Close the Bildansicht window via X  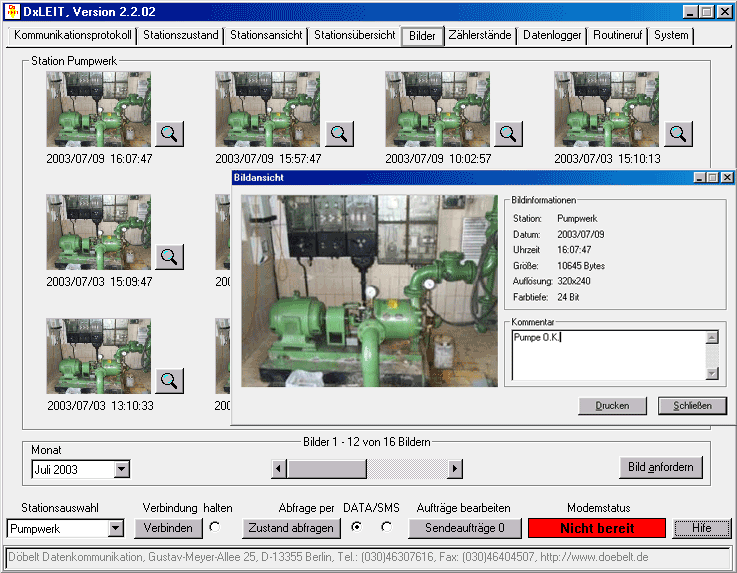coord(727,178)
